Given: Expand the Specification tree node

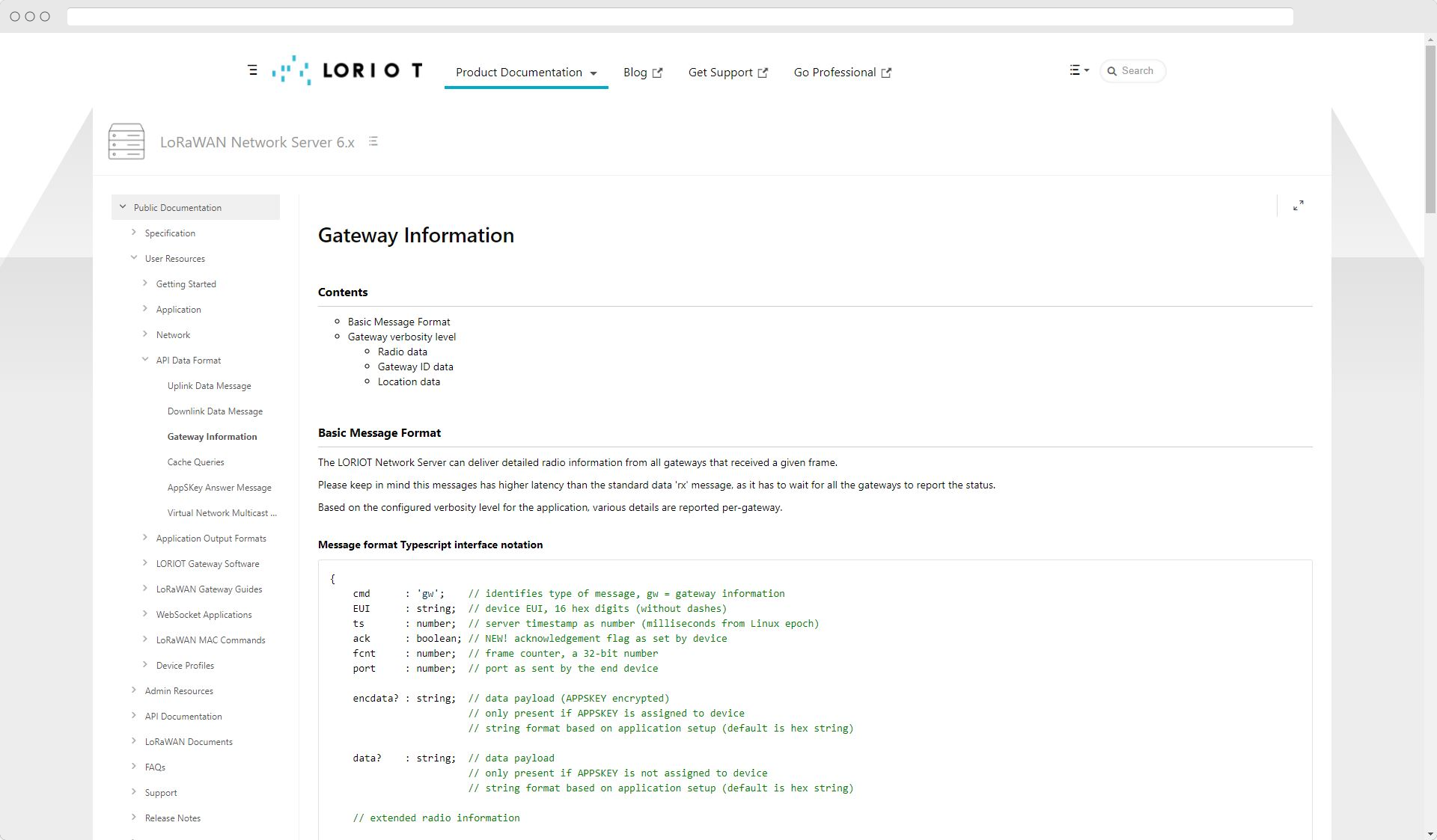Looking at the screenshot, I should coord(134,233).
